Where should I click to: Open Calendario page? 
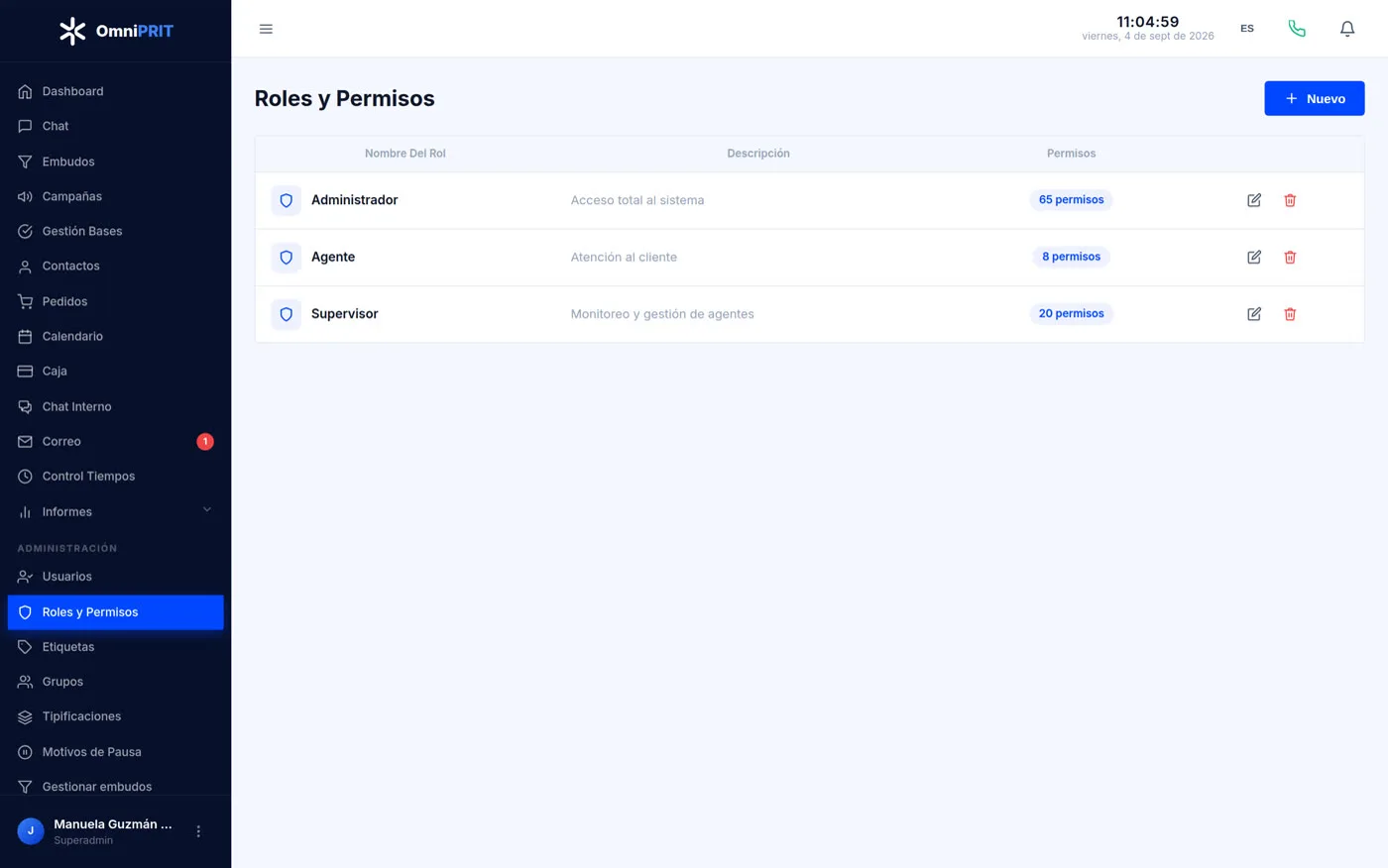coord(116,336)
